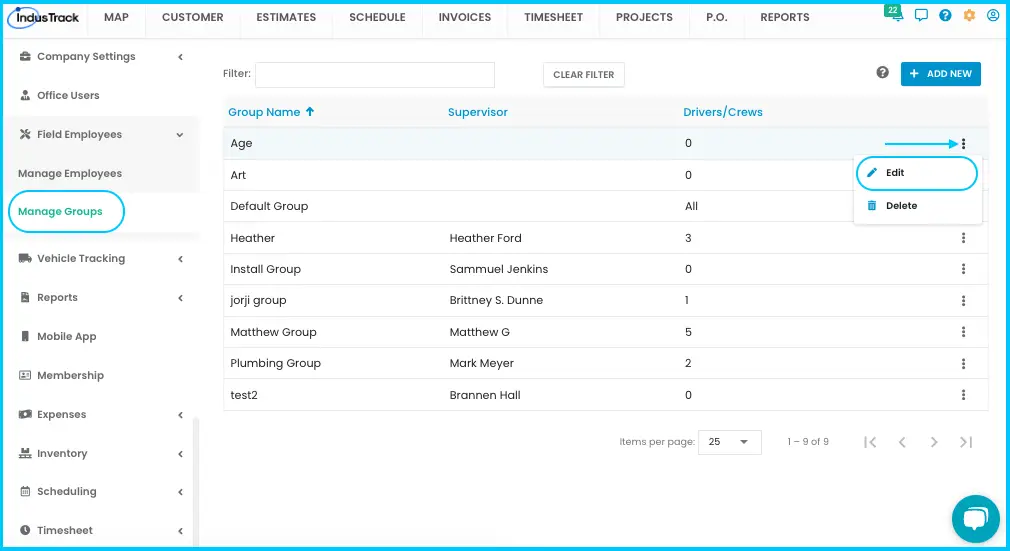Expand the Scheduling section

pos(180,492)
